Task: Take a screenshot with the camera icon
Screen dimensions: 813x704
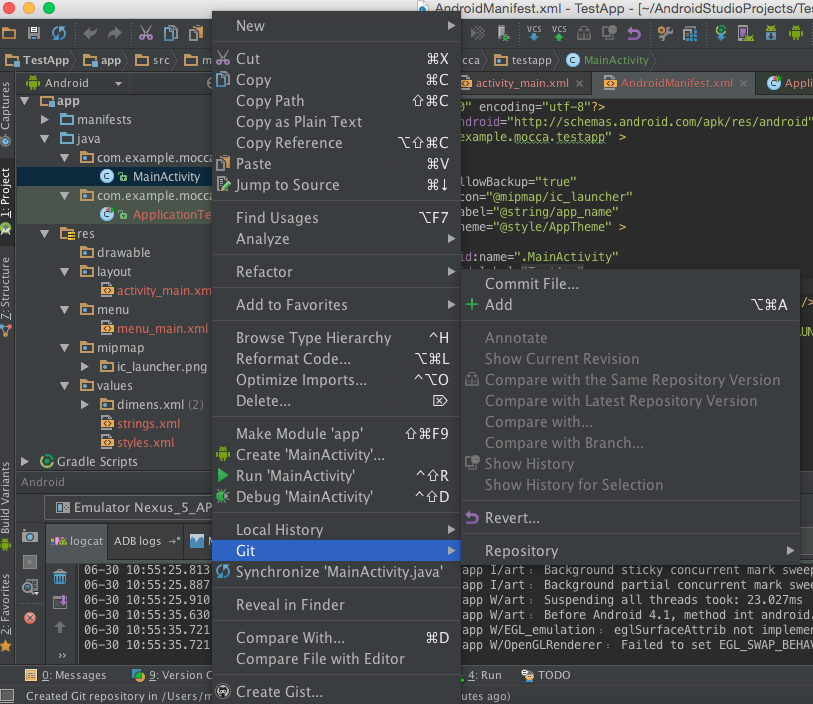Action: [x=30, y=537]
